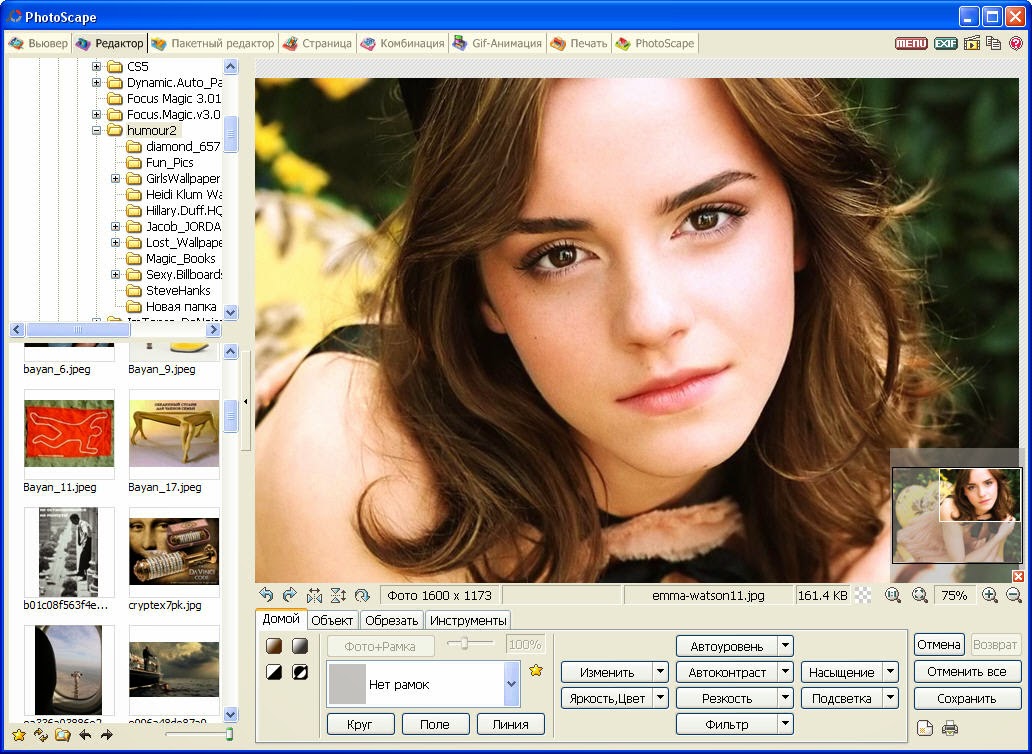
Task: Click the favorites star in file browser
Action: [18, 735]
